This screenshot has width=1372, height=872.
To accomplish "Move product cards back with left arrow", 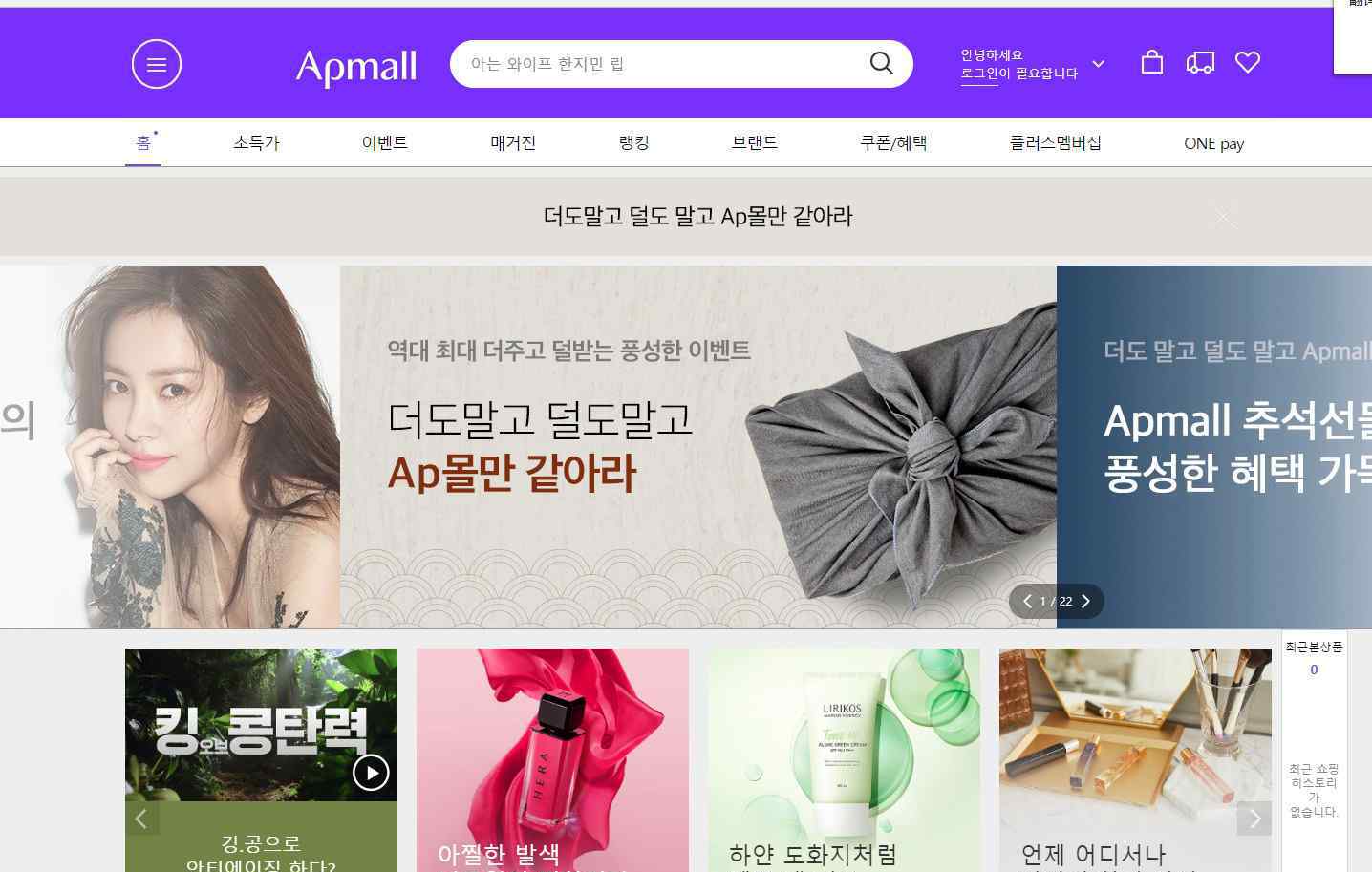I will 141,819.
